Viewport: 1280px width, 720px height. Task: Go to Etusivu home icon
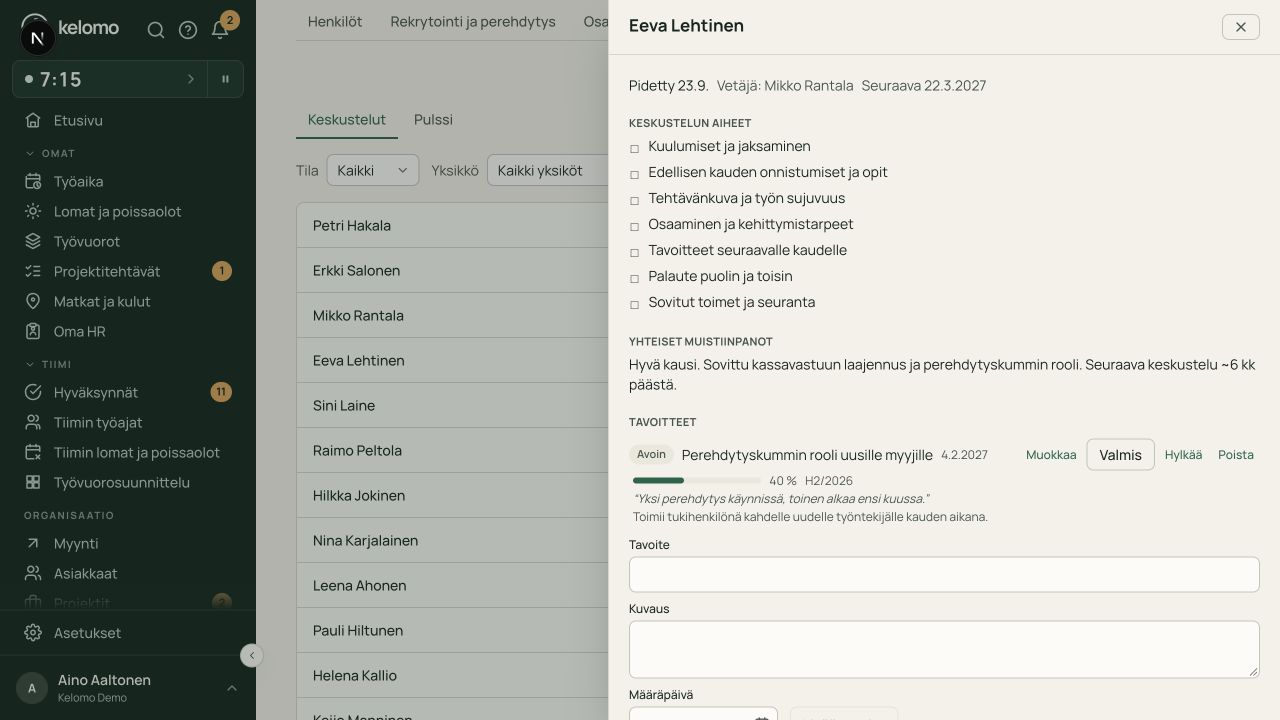tap(33, 120)
